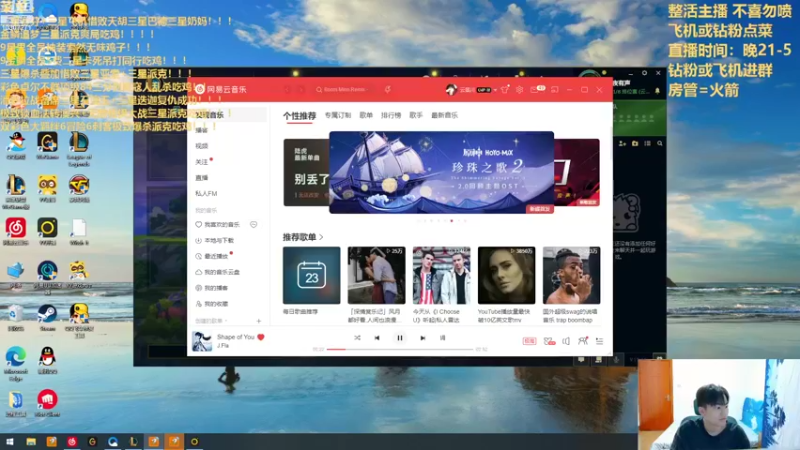Screen dimensions: 800x450
Task: Skip to the next track
Action: tap(422, 338)
